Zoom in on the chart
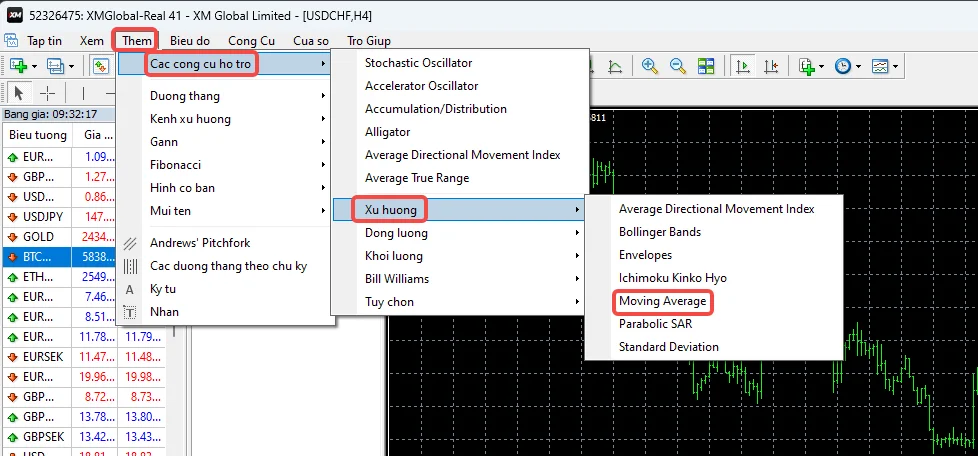Viewport: 978px width, 456px height. pos(651,66)
